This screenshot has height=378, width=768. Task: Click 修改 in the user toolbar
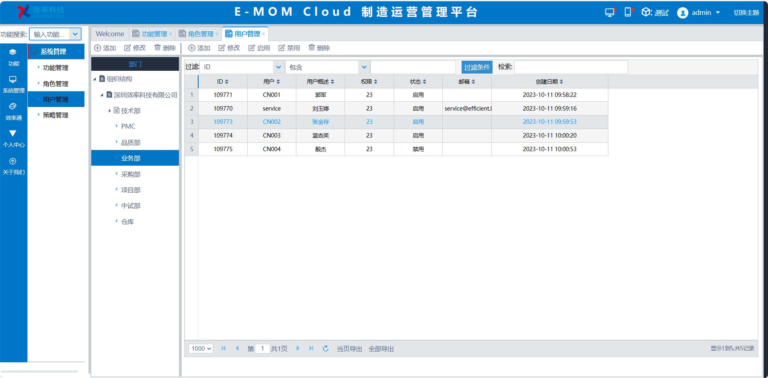[229, 48]
